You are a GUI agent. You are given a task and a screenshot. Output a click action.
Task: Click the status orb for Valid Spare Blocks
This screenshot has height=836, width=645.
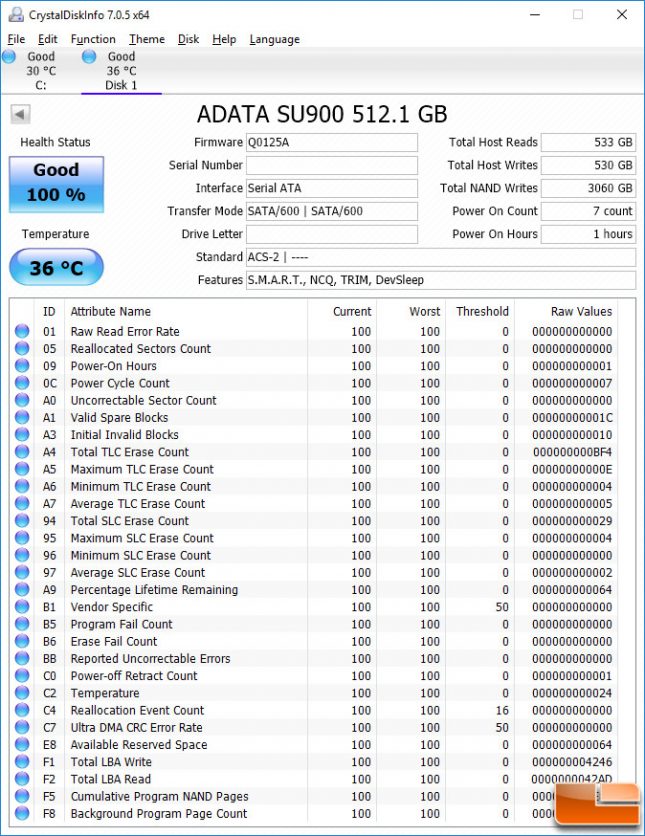[22, 417]
